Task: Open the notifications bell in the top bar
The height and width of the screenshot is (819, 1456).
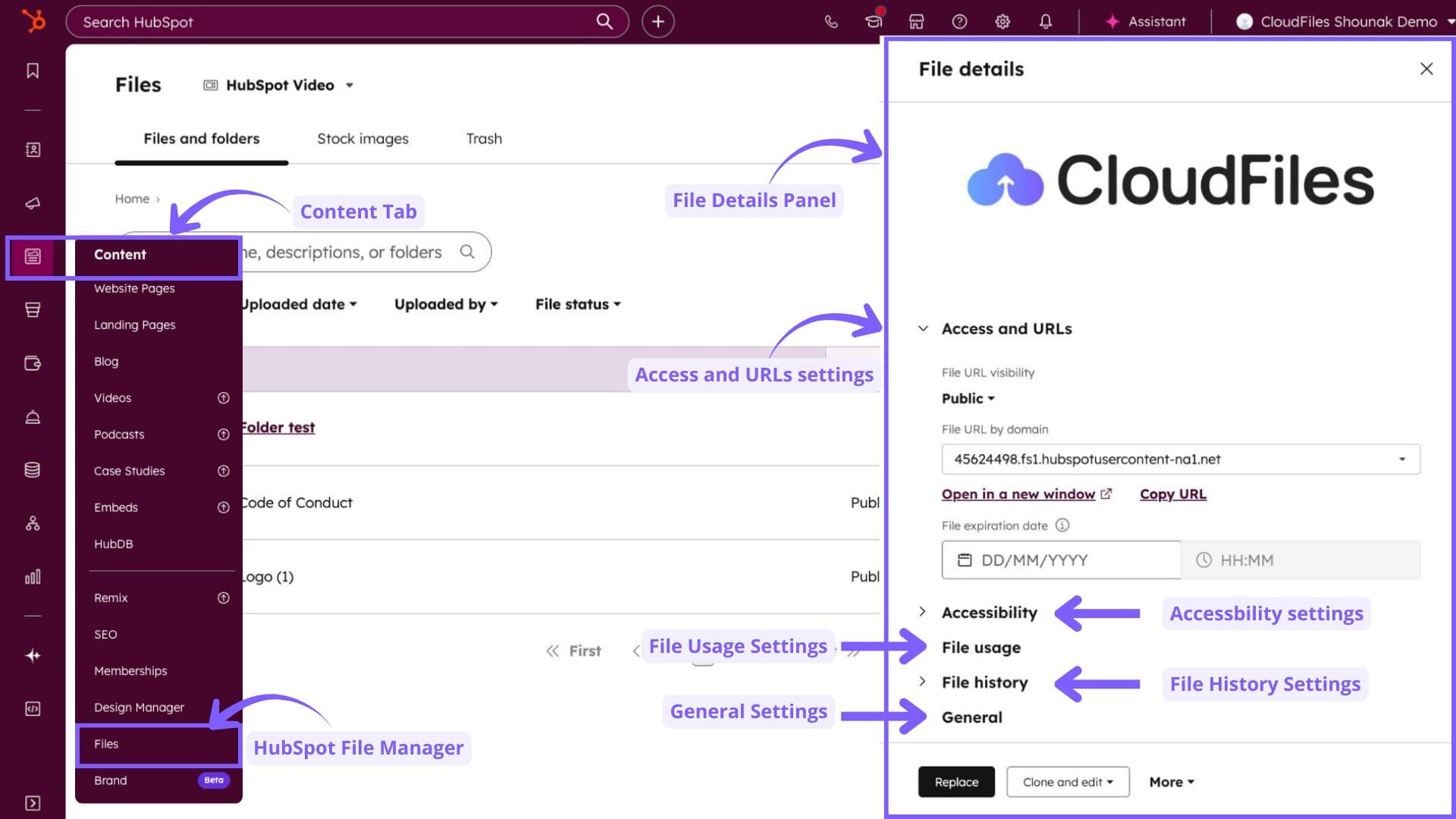Action: (x=1046, y=21)
